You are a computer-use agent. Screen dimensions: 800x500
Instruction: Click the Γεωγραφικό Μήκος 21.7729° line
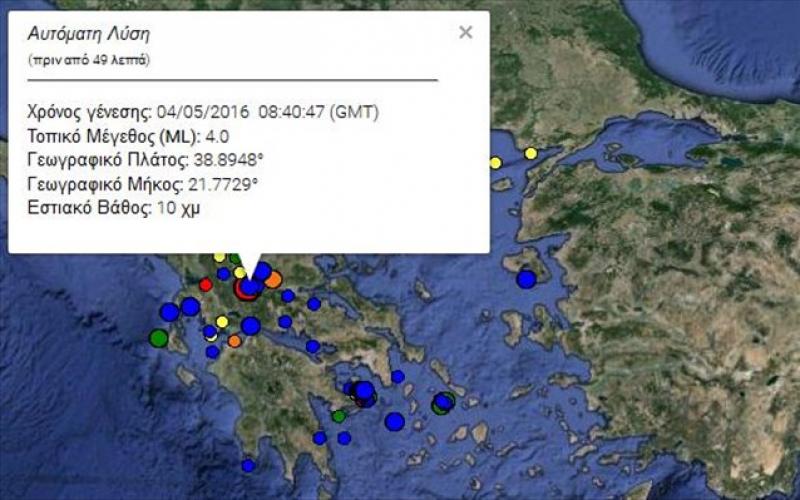click(x=142, y=184)
